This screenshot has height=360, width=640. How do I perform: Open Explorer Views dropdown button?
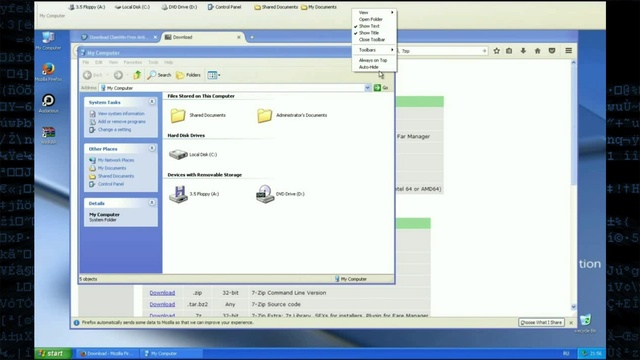tap(214, 75)
